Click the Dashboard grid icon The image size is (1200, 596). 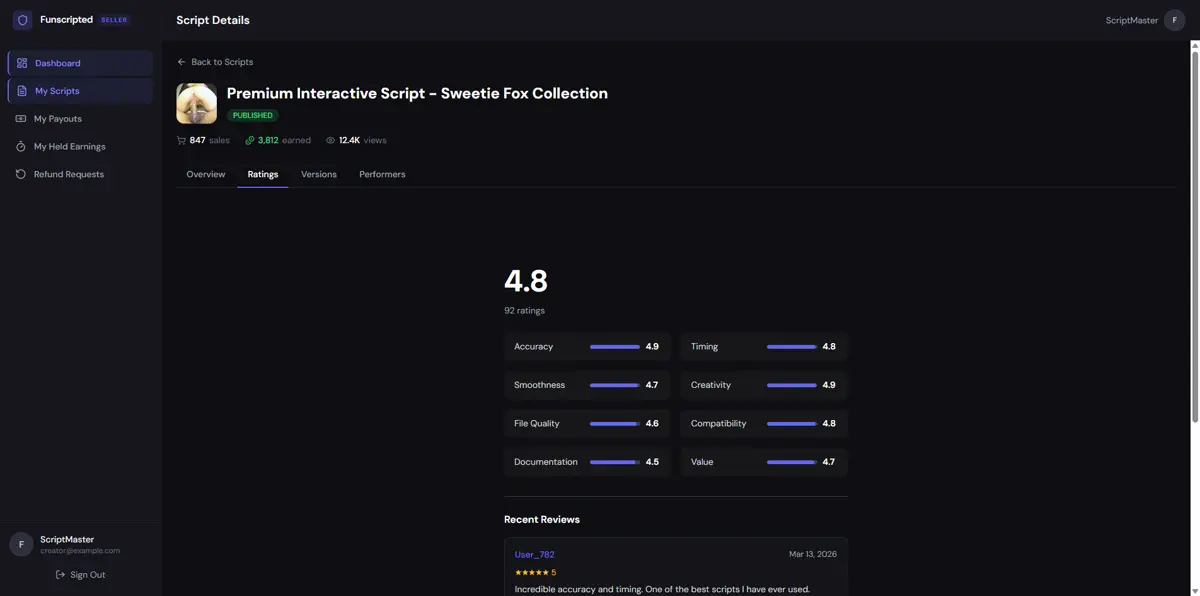(22, 63)
